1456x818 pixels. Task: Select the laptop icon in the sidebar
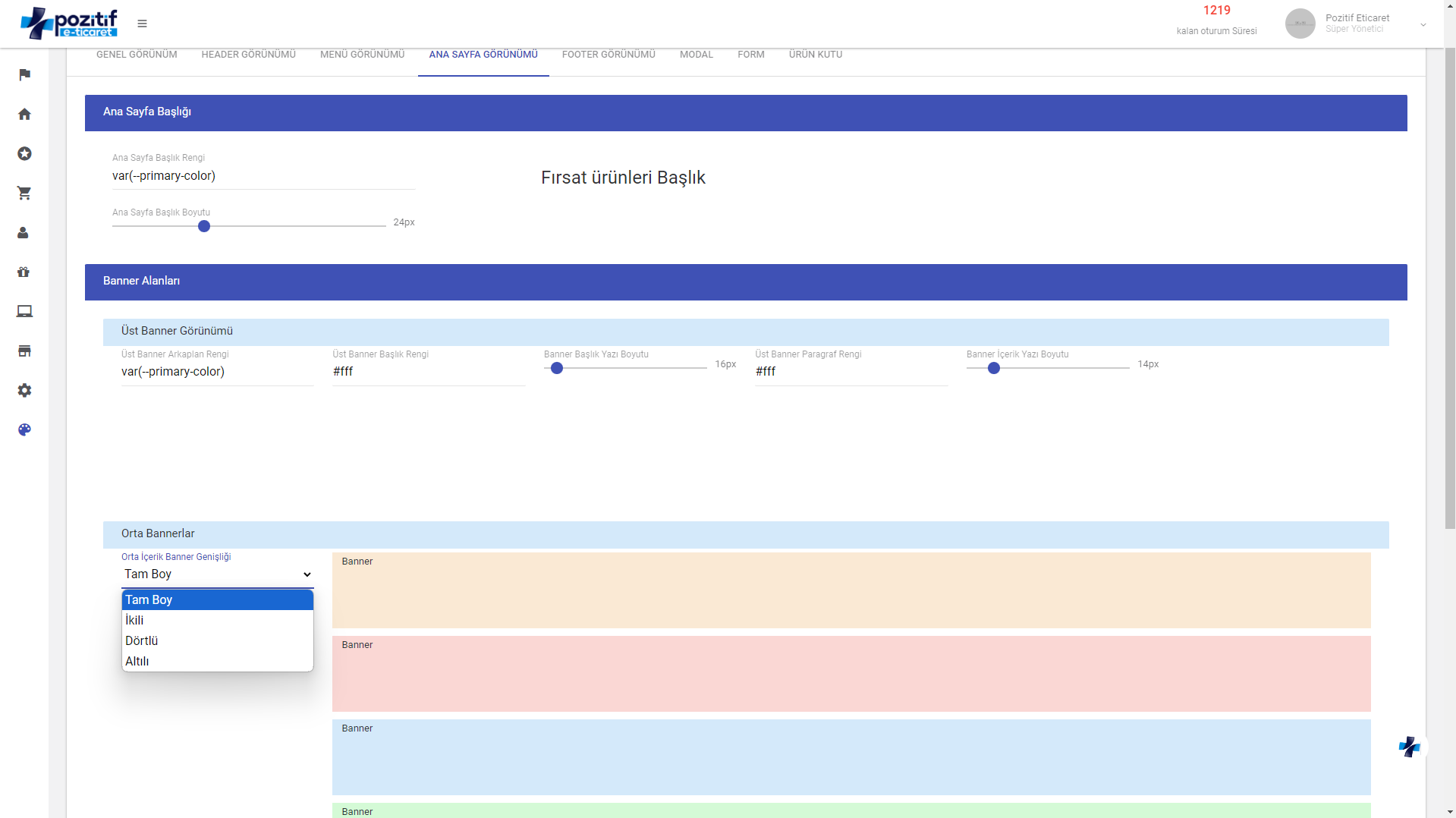24,311
